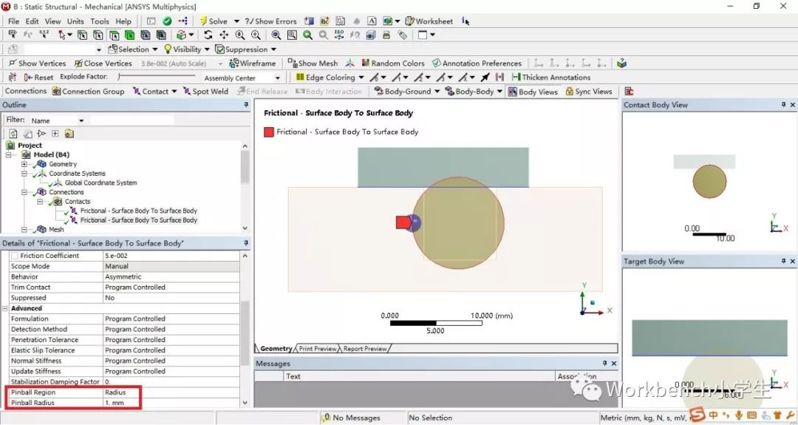The image size is (798, 425).
Task: Click the printer icon in toolbar
Action: click(386, 35)
